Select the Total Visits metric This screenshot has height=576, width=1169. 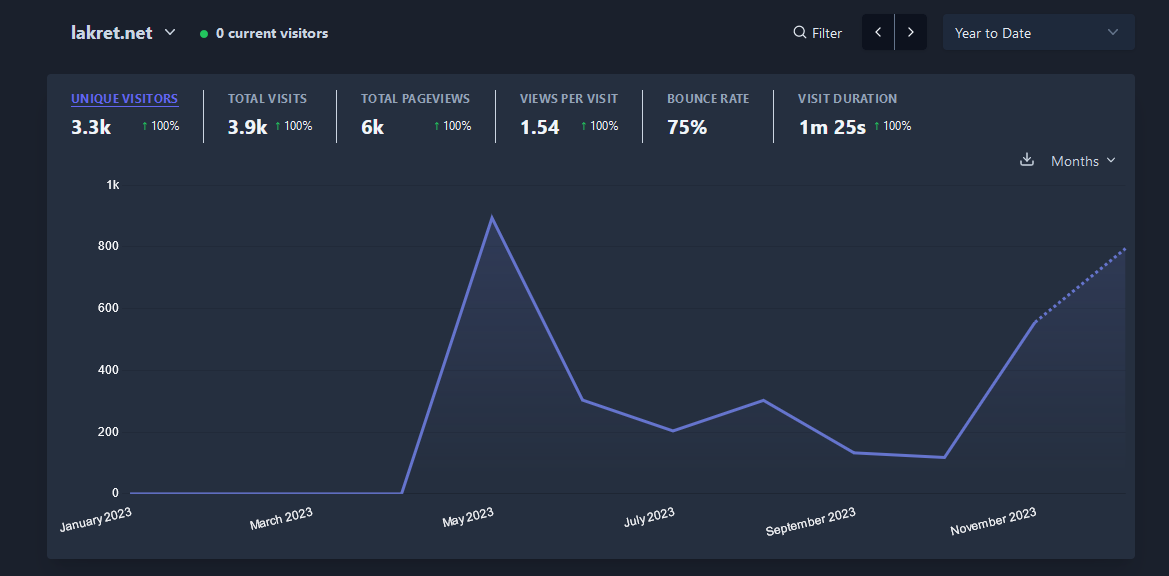pos(267,99)
